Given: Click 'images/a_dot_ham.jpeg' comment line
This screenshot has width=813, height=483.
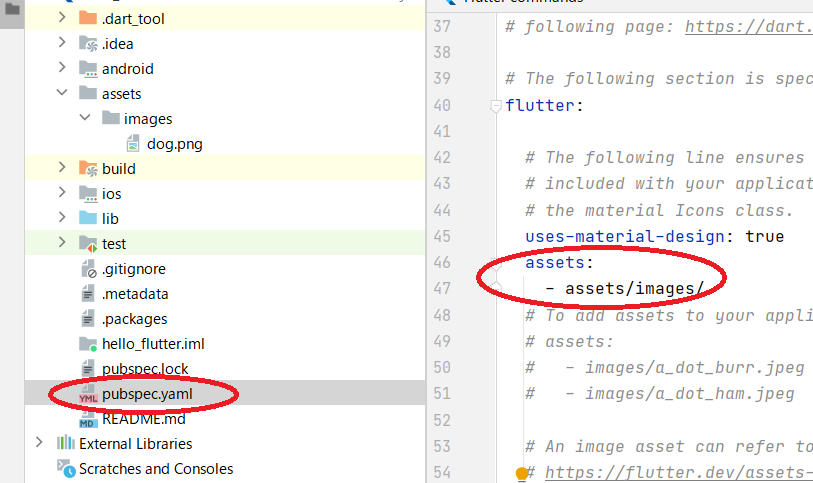Looking at the screenshot, I should coord(690,393).
